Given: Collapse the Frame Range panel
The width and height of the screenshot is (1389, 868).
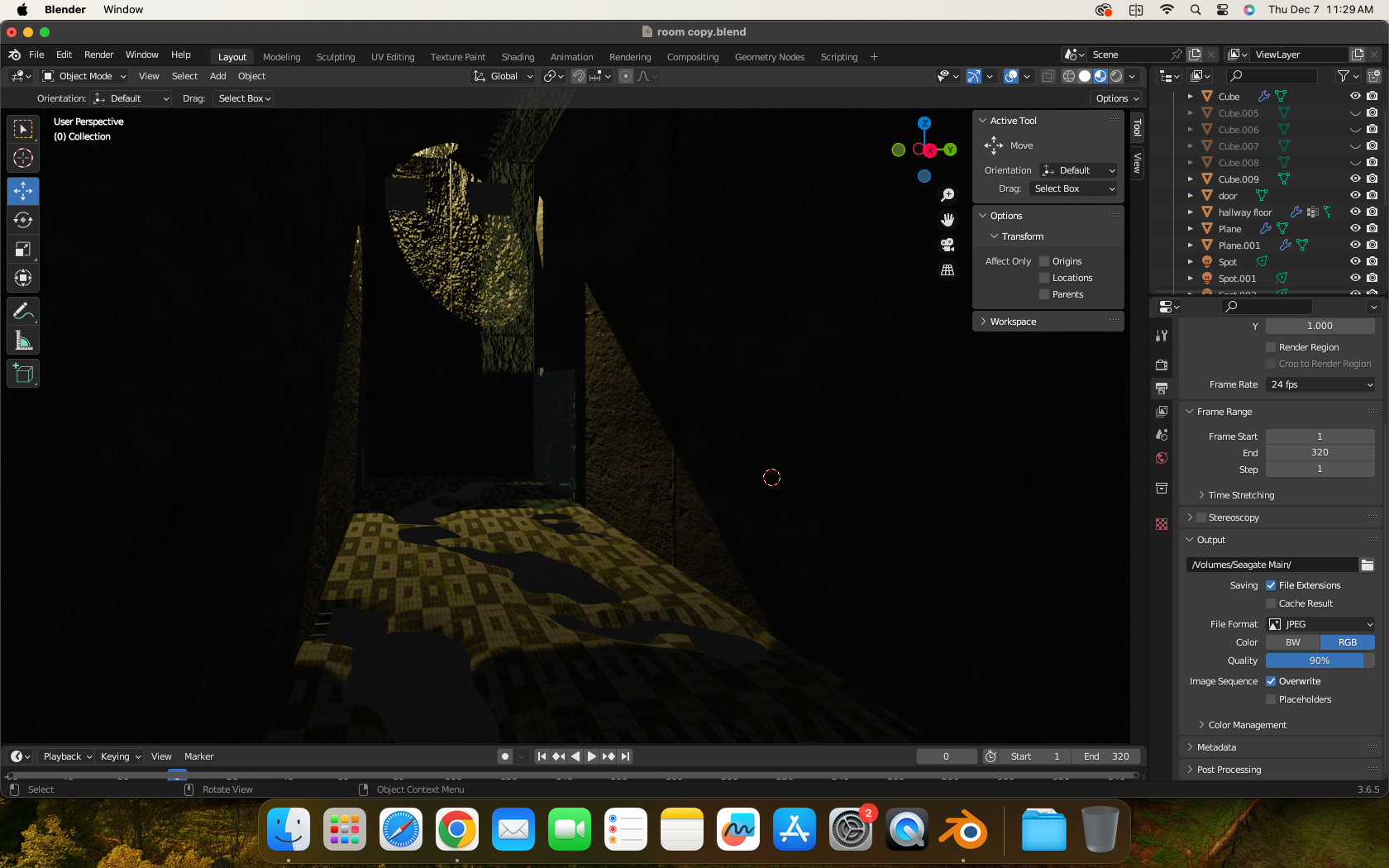Looking at the screenshot, I should pyautogui.click(x=1224, y=412).
